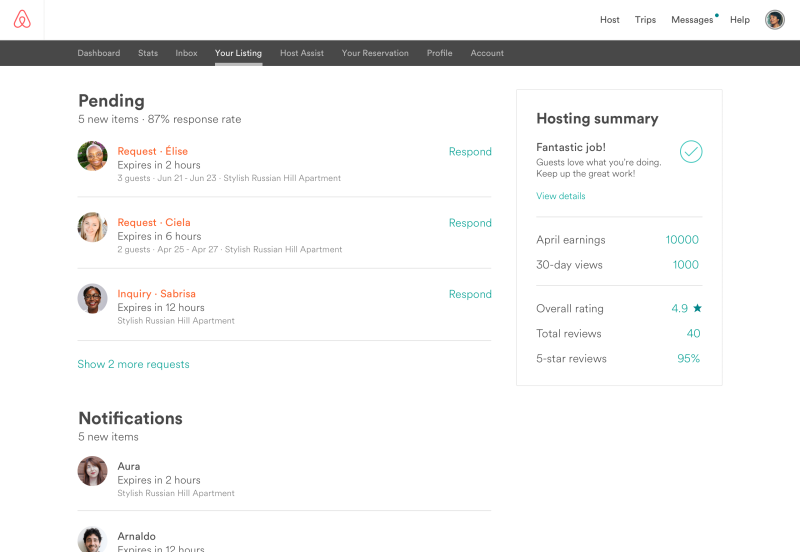Image resolution: width=800 pixels, height=552 pixels.
Task: Switch to the Dashboard tab
Action: pyautogui.click(x=99, y=53)
